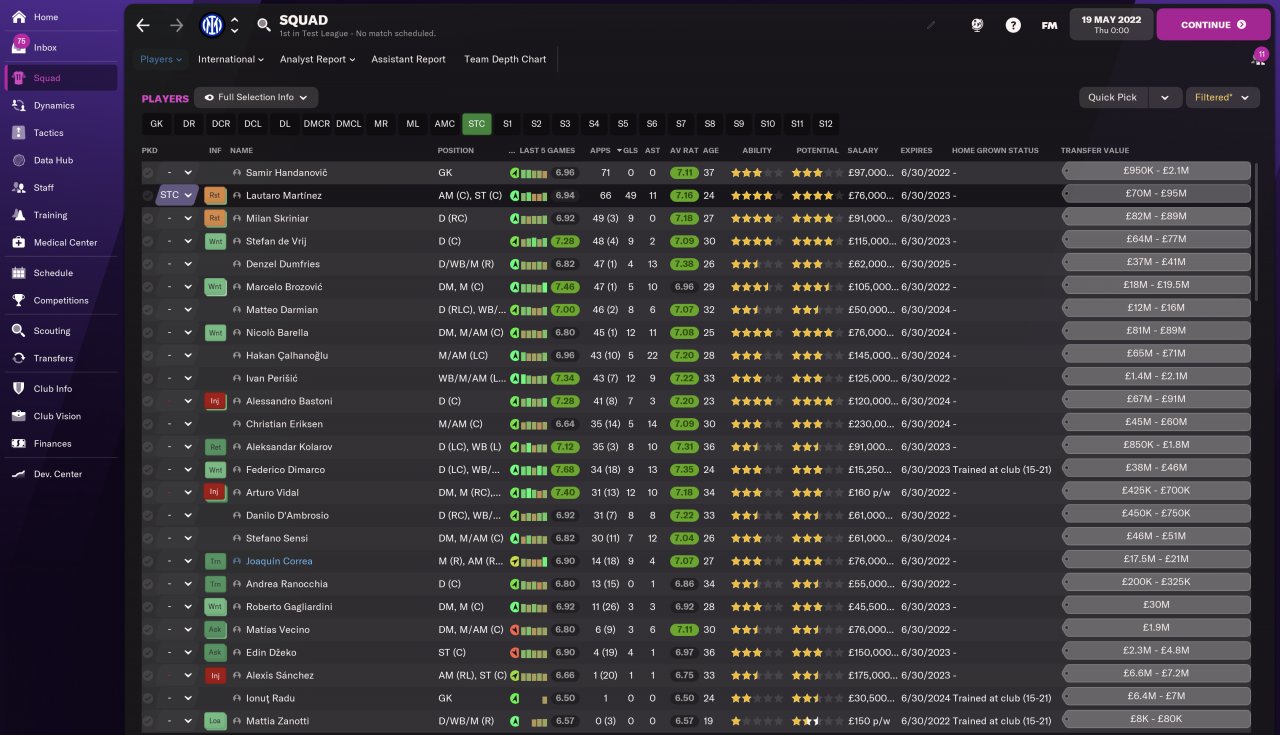This screenshot has height=735, width=1280.
Task: Expand the Full Selection Info view dropdown
Action: [x=257, y=97]
